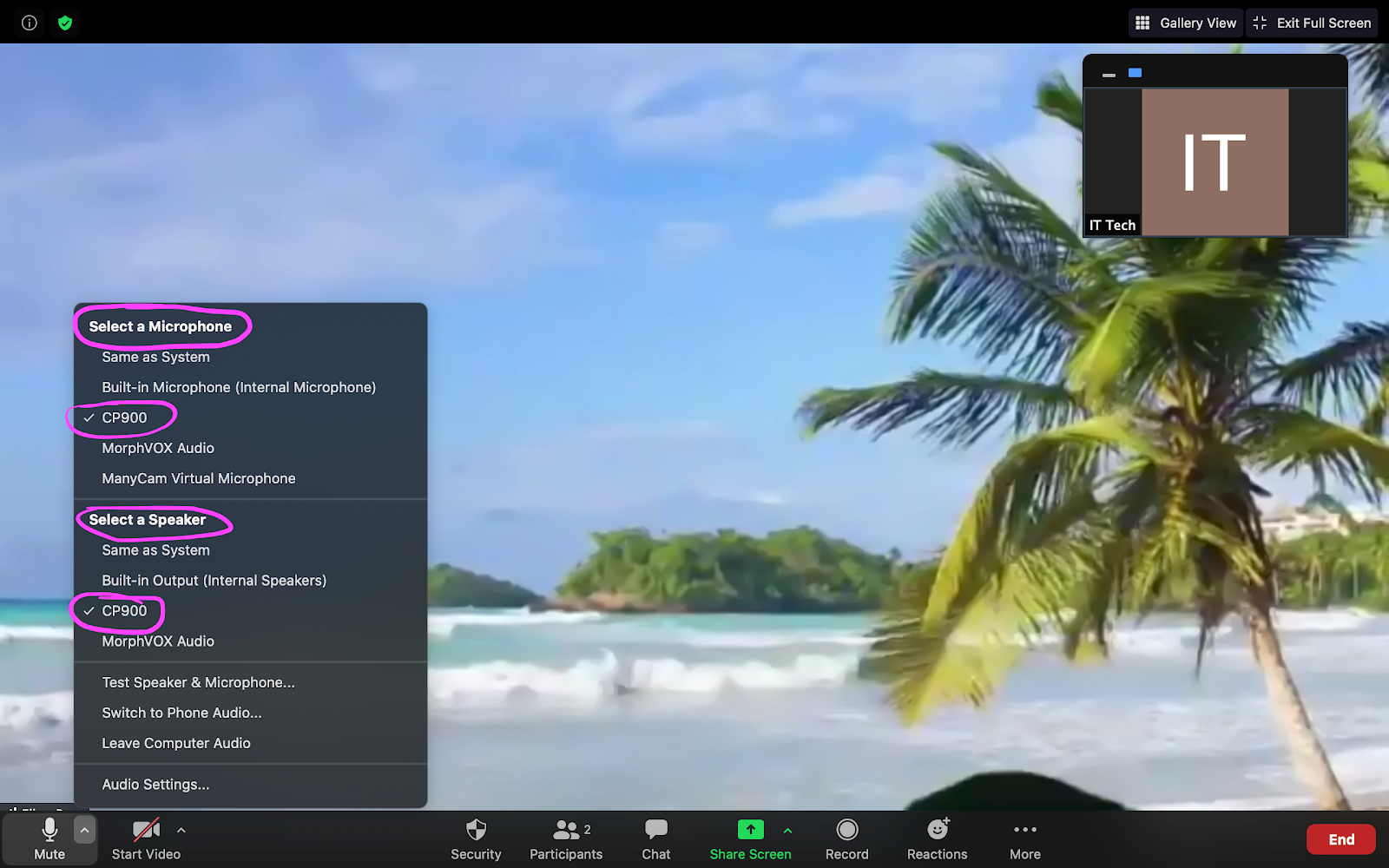Open meeting information icon
Image resolution: width=1389 pixels, height=868 pixels.
(30, 23)
